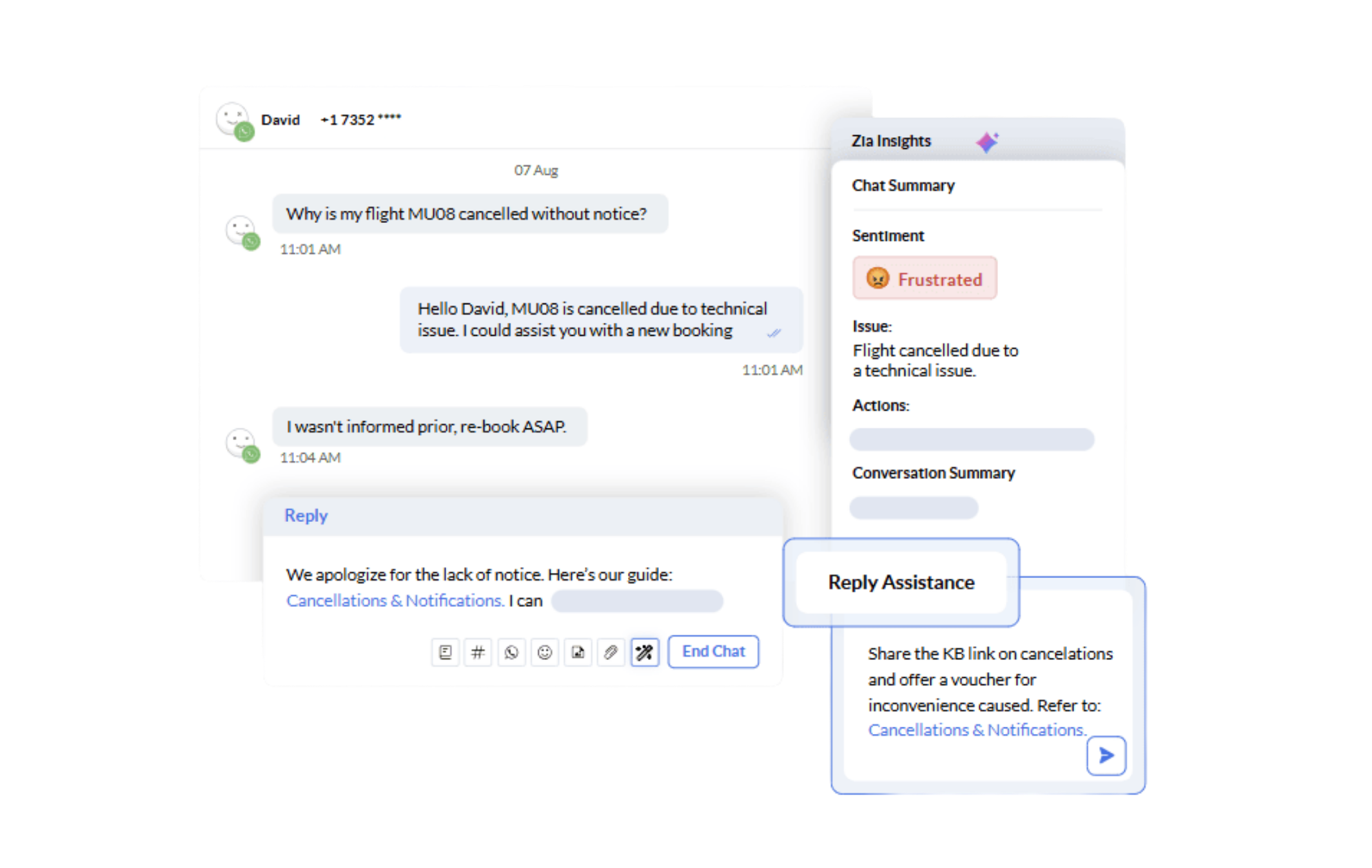This screenshot has width=1372, height=868.
Task: Open the knowledge base articles icon
Action: [x=445, y=652]
